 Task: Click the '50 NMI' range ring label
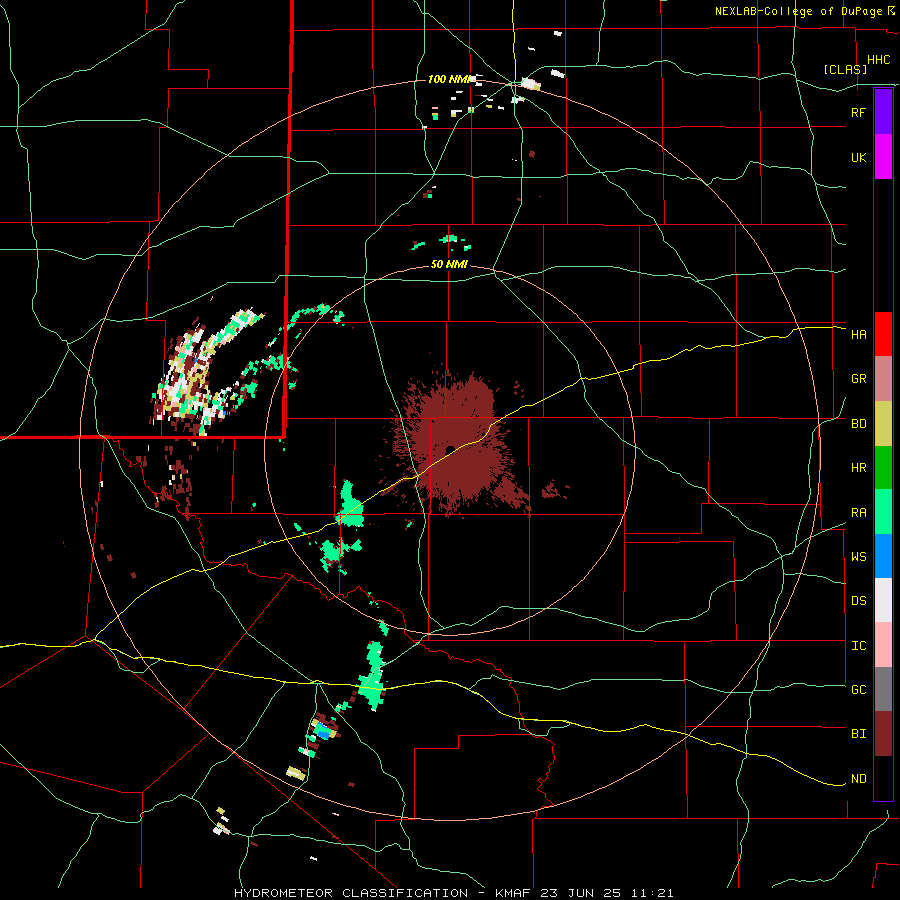tap(449, 265)
